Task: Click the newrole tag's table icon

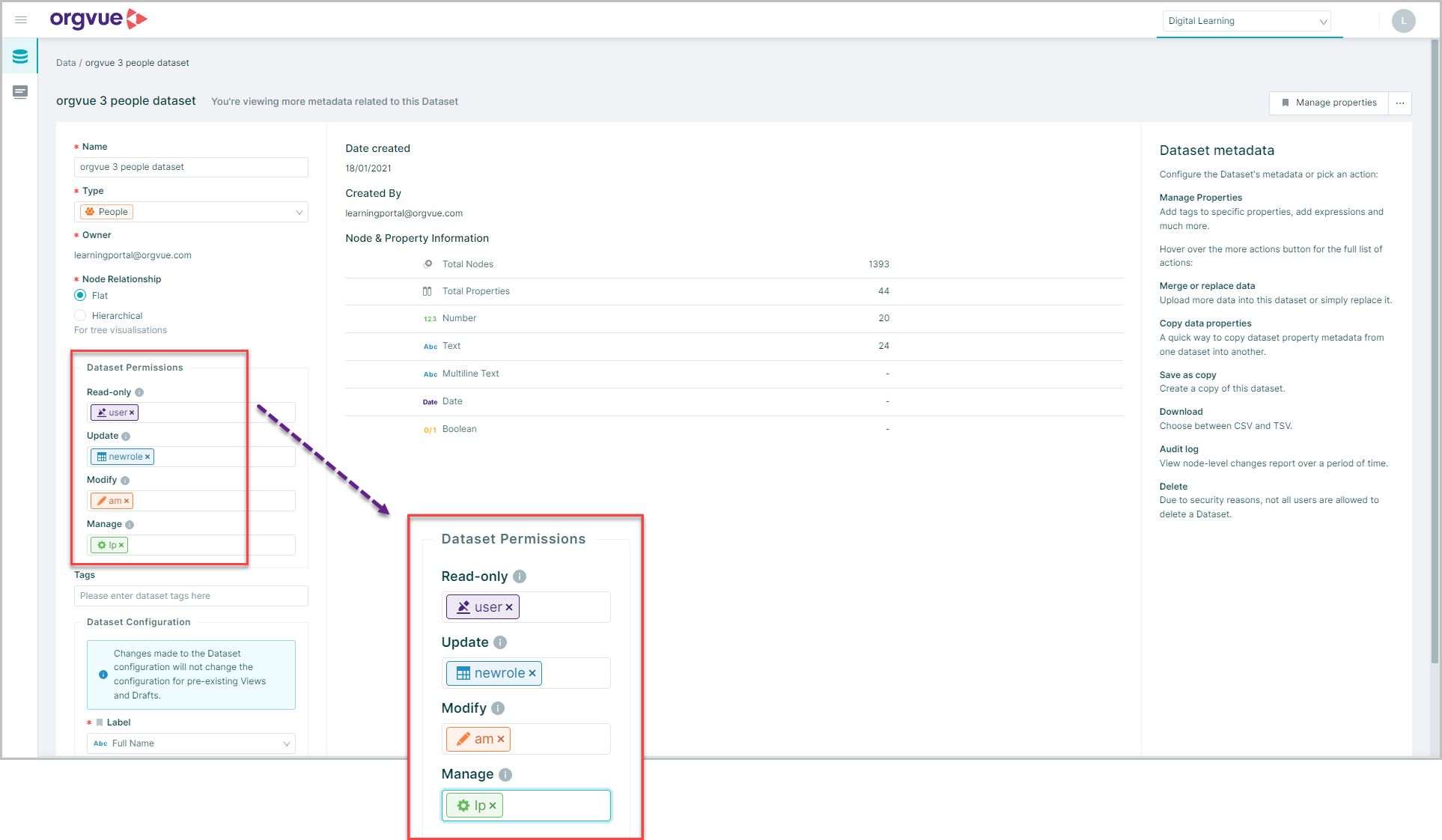Action: coord(102,457)
